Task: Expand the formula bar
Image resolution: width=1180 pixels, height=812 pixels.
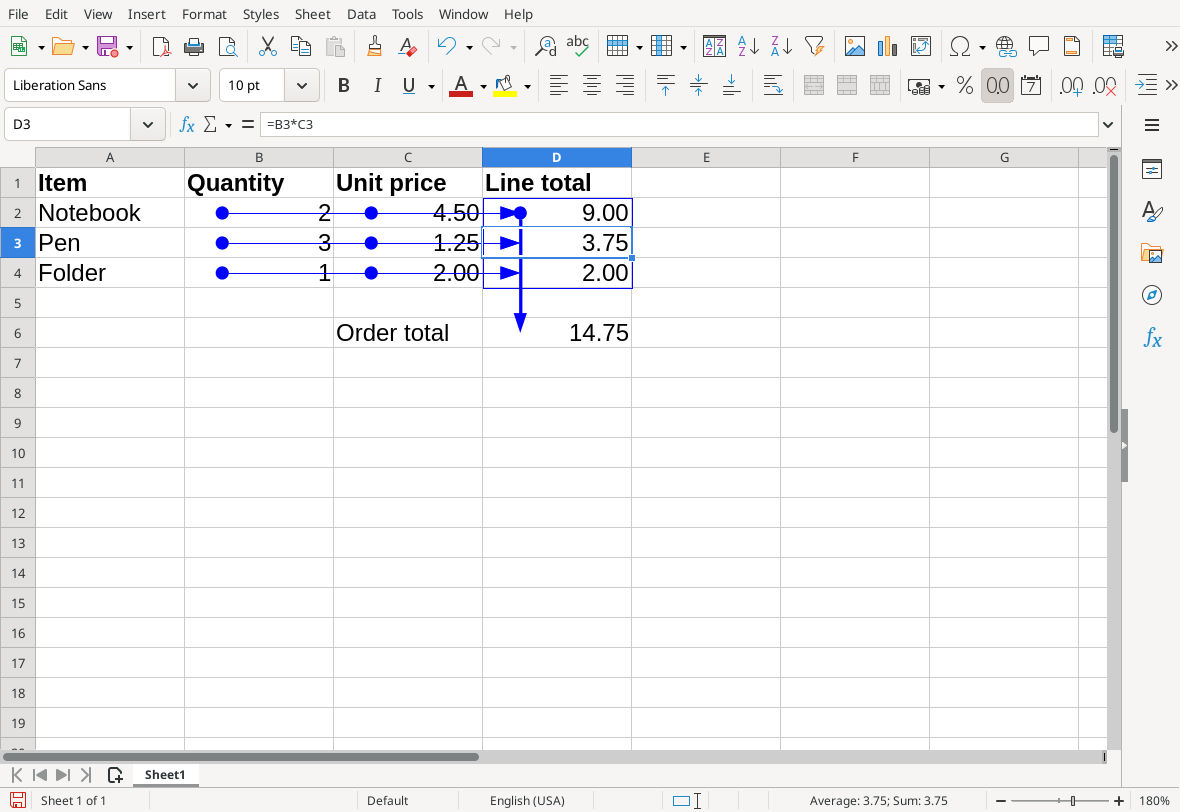Action: (1108, 125)
